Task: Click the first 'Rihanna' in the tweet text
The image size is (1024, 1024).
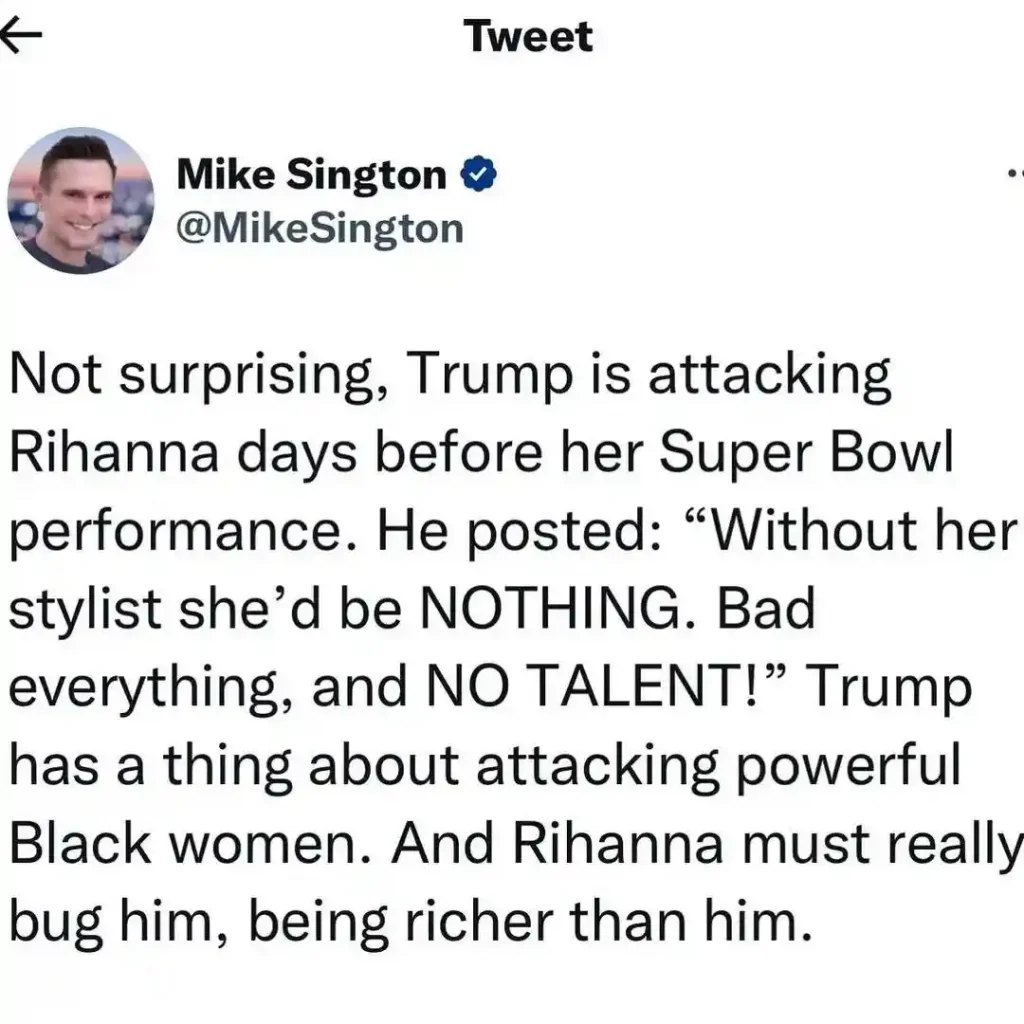Action: [x=114, y=451]
